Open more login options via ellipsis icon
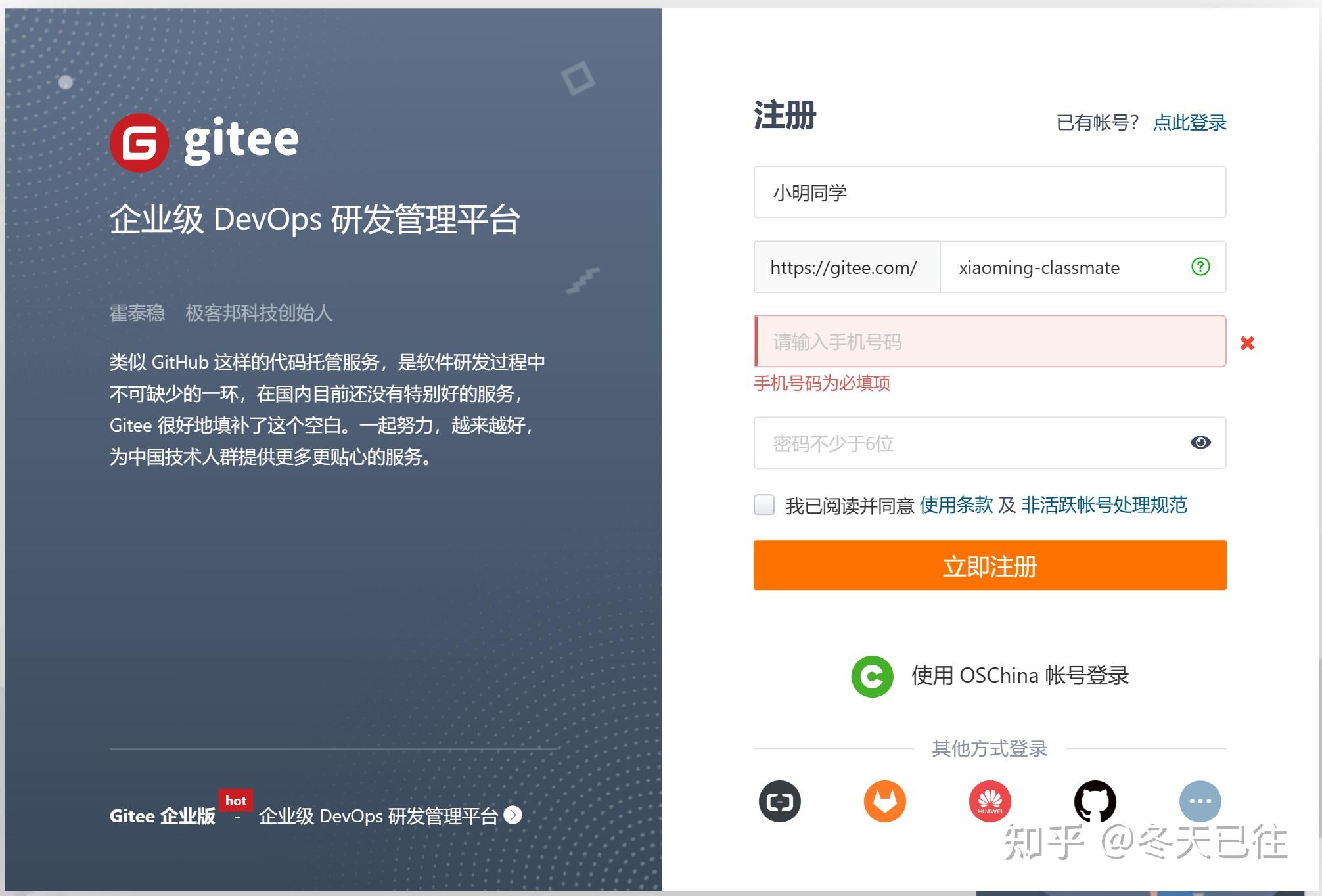1322x896 pixels. [1200, 801]
